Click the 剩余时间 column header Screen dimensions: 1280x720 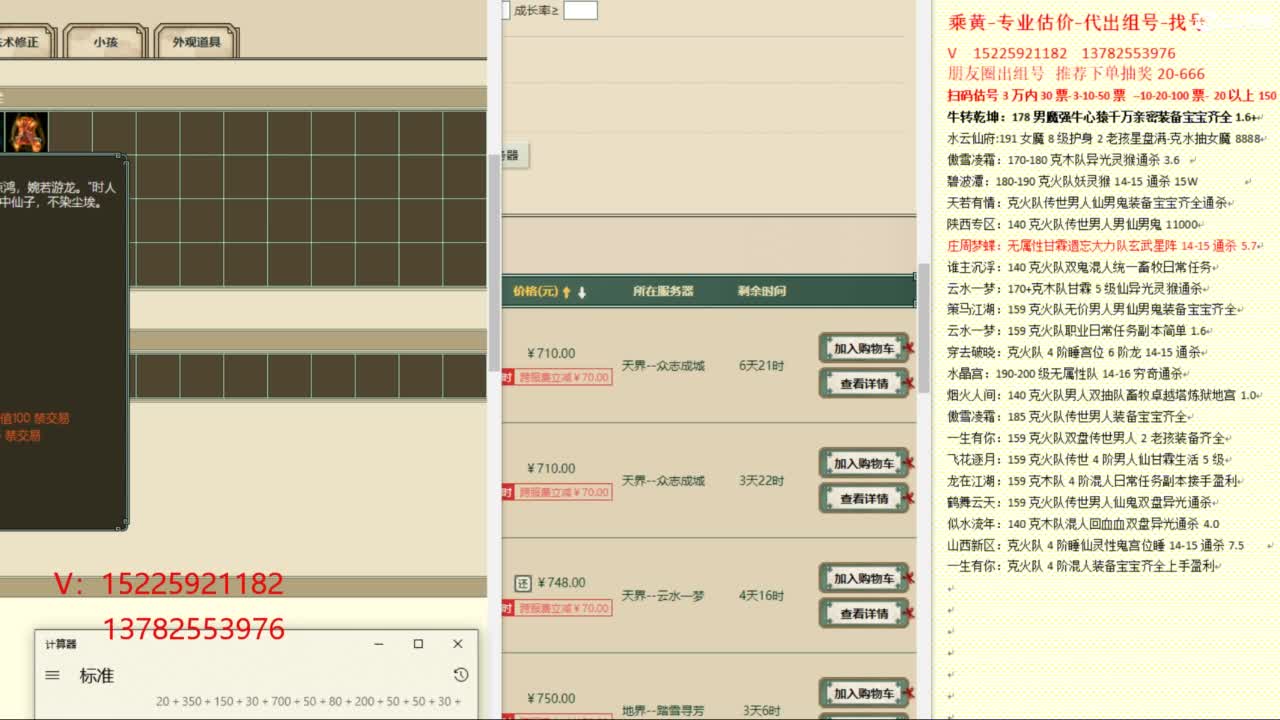[x=762, y=291]
